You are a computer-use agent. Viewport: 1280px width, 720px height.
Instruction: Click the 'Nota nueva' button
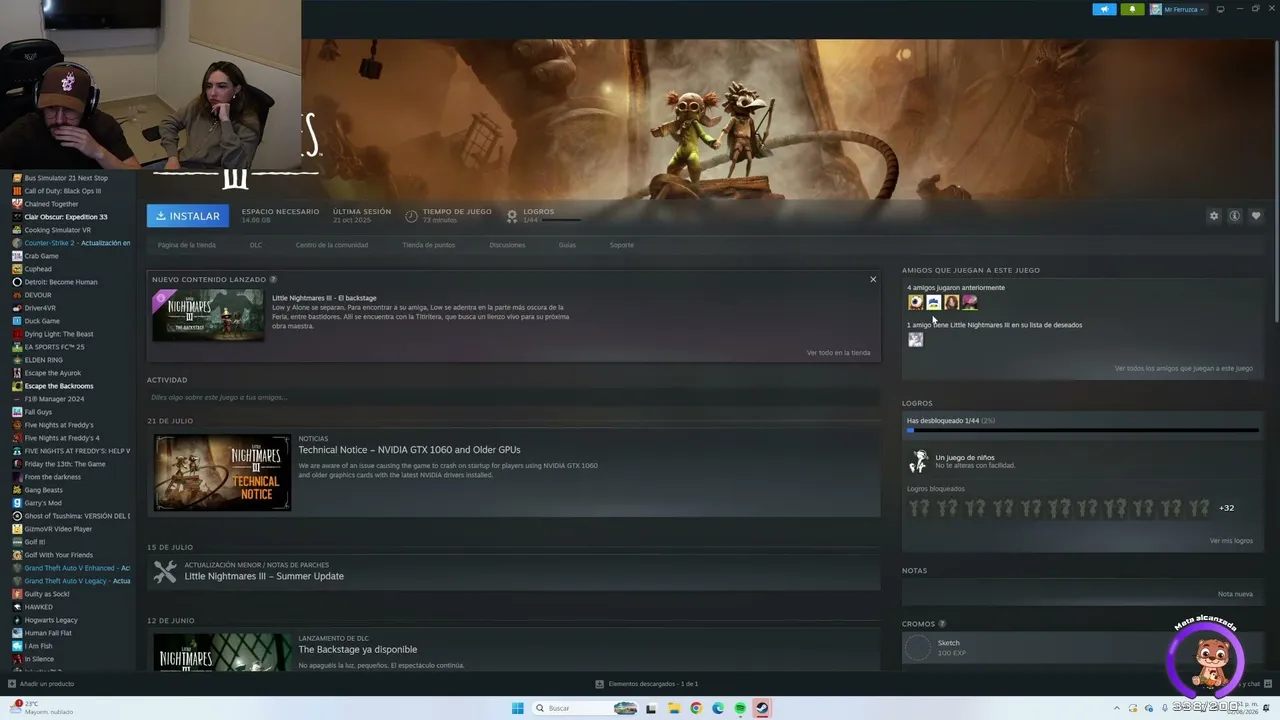coord(1235,594)
